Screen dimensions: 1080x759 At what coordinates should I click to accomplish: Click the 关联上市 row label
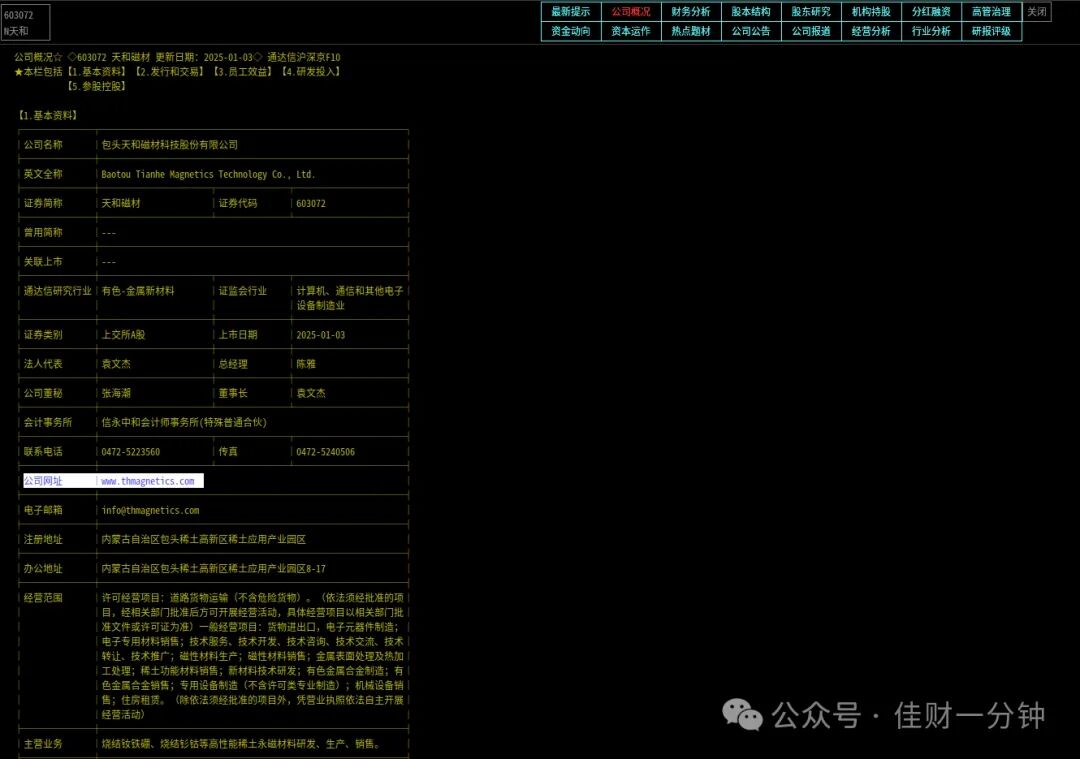pos(43,262)
